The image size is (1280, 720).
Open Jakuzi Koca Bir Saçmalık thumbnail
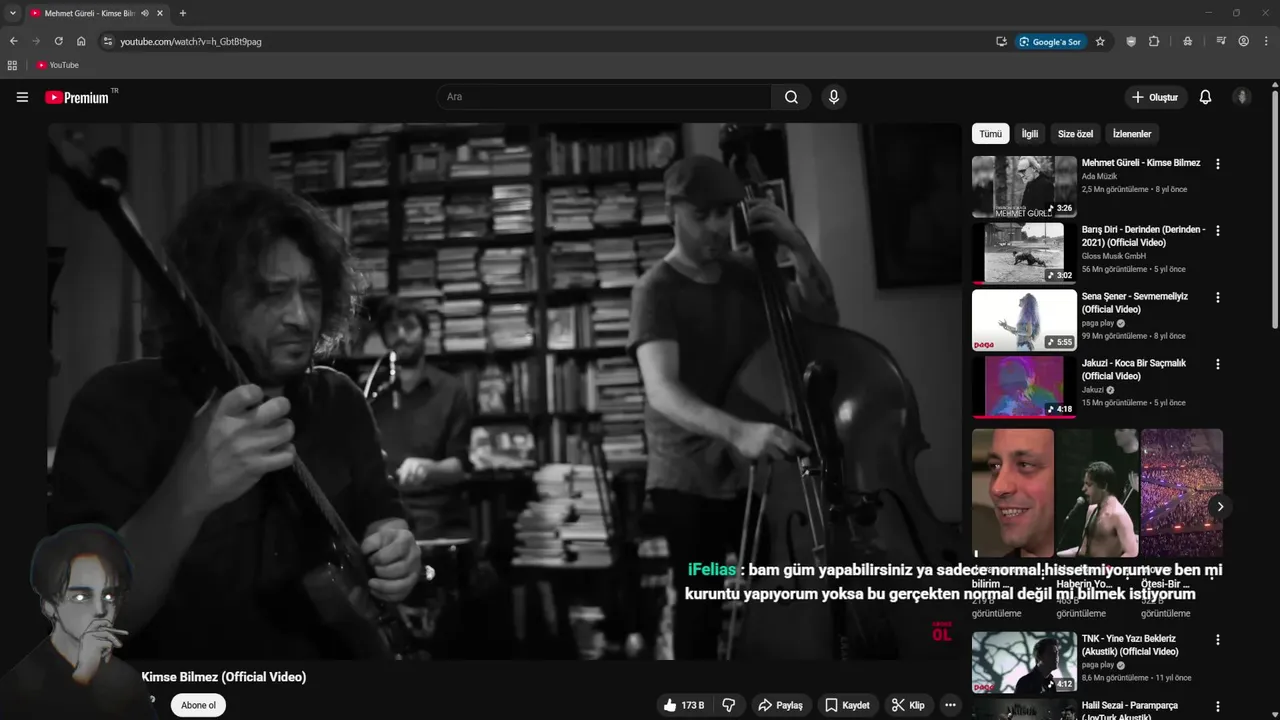coord(1024,387)
